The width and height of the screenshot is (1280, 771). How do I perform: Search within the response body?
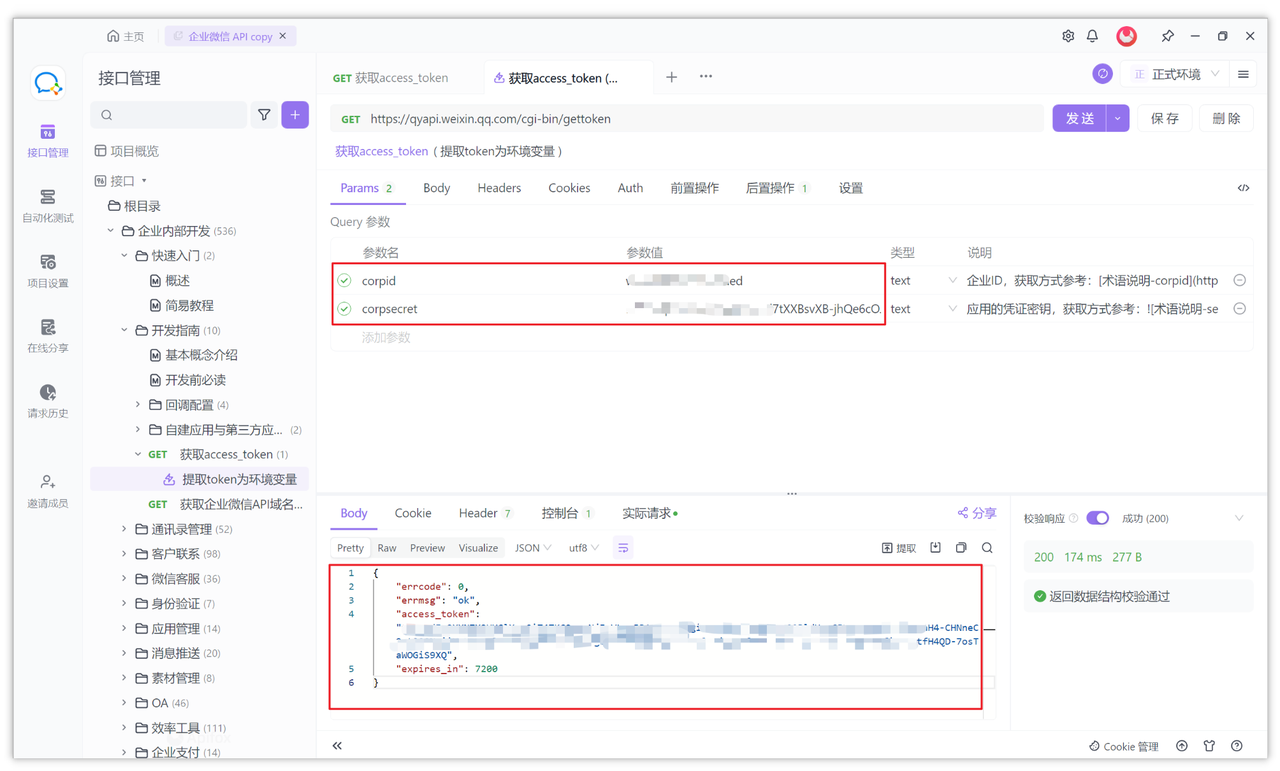pos(987,548)
